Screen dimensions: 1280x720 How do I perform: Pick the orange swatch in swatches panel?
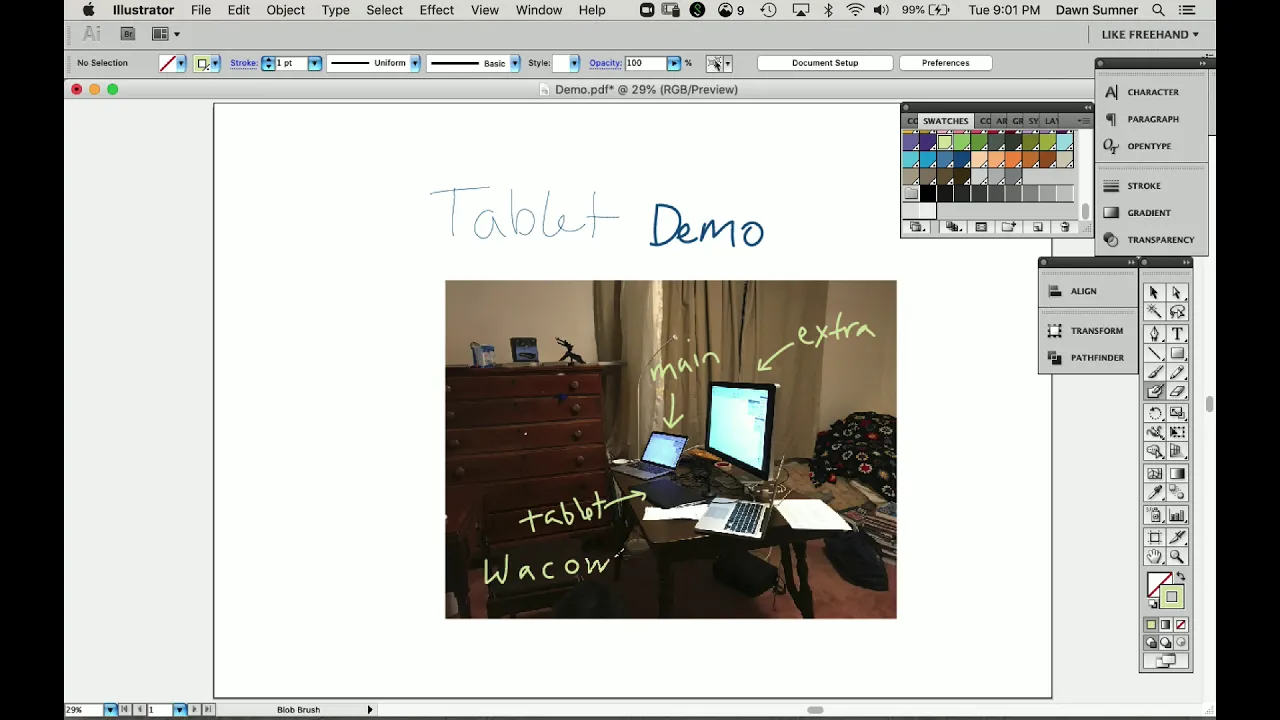point(1014,159)
